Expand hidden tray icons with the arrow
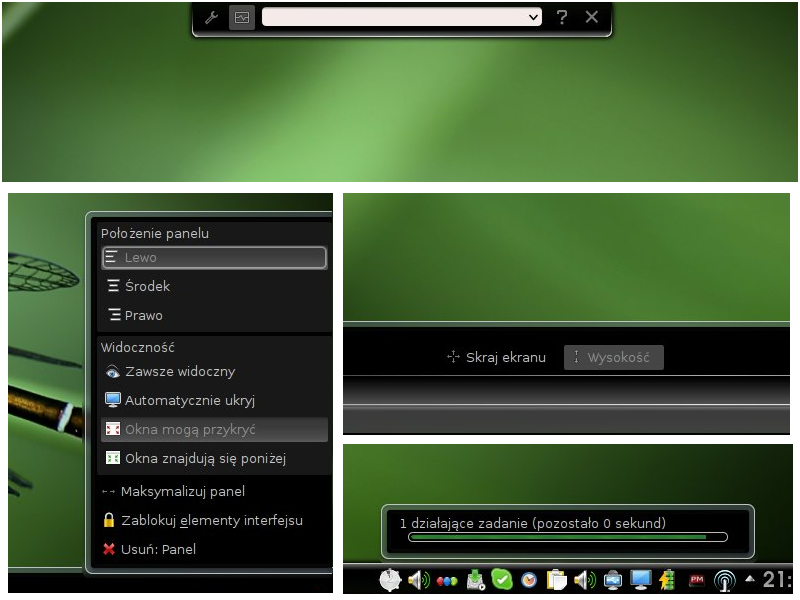Image resolution: width=800 pixels, height=600 pixels. pyautogui.click(x=750, y=579)
